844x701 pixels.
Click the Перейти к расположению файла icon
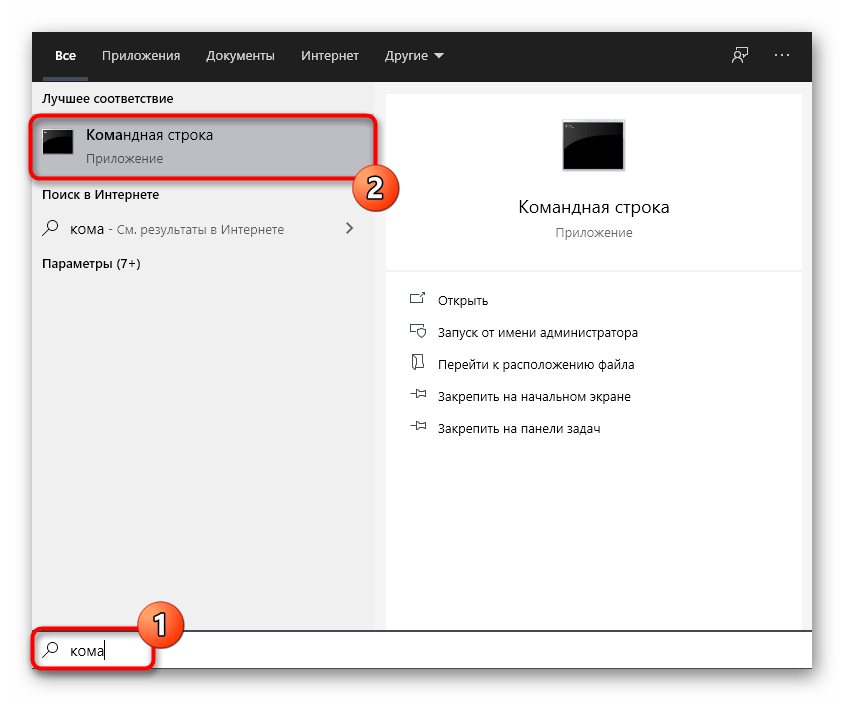coord(418,364)
